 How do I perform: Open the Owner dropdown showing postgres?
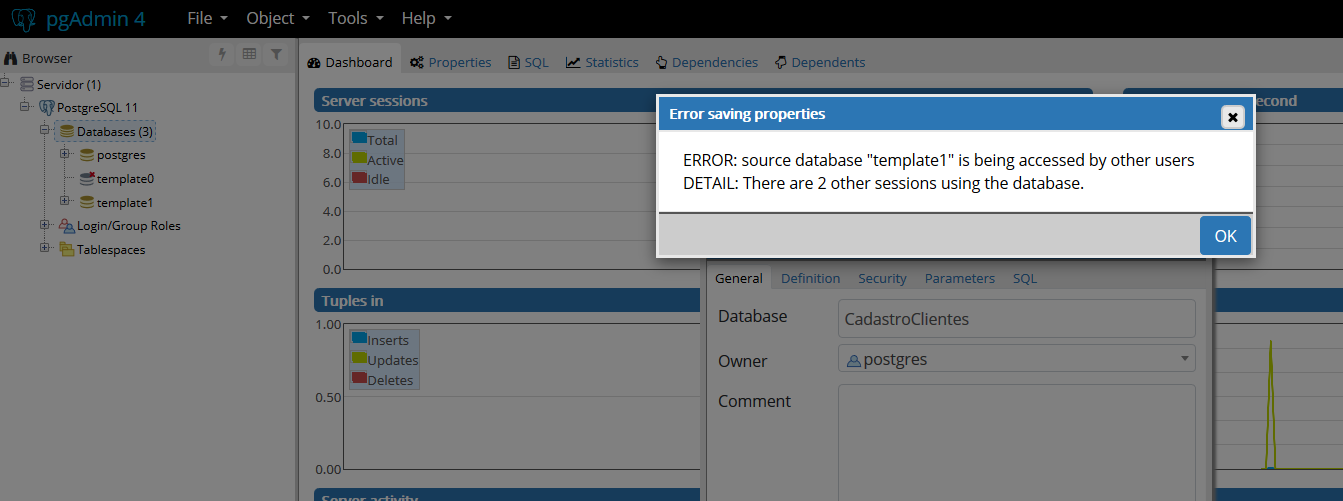tap(1017, 359)
